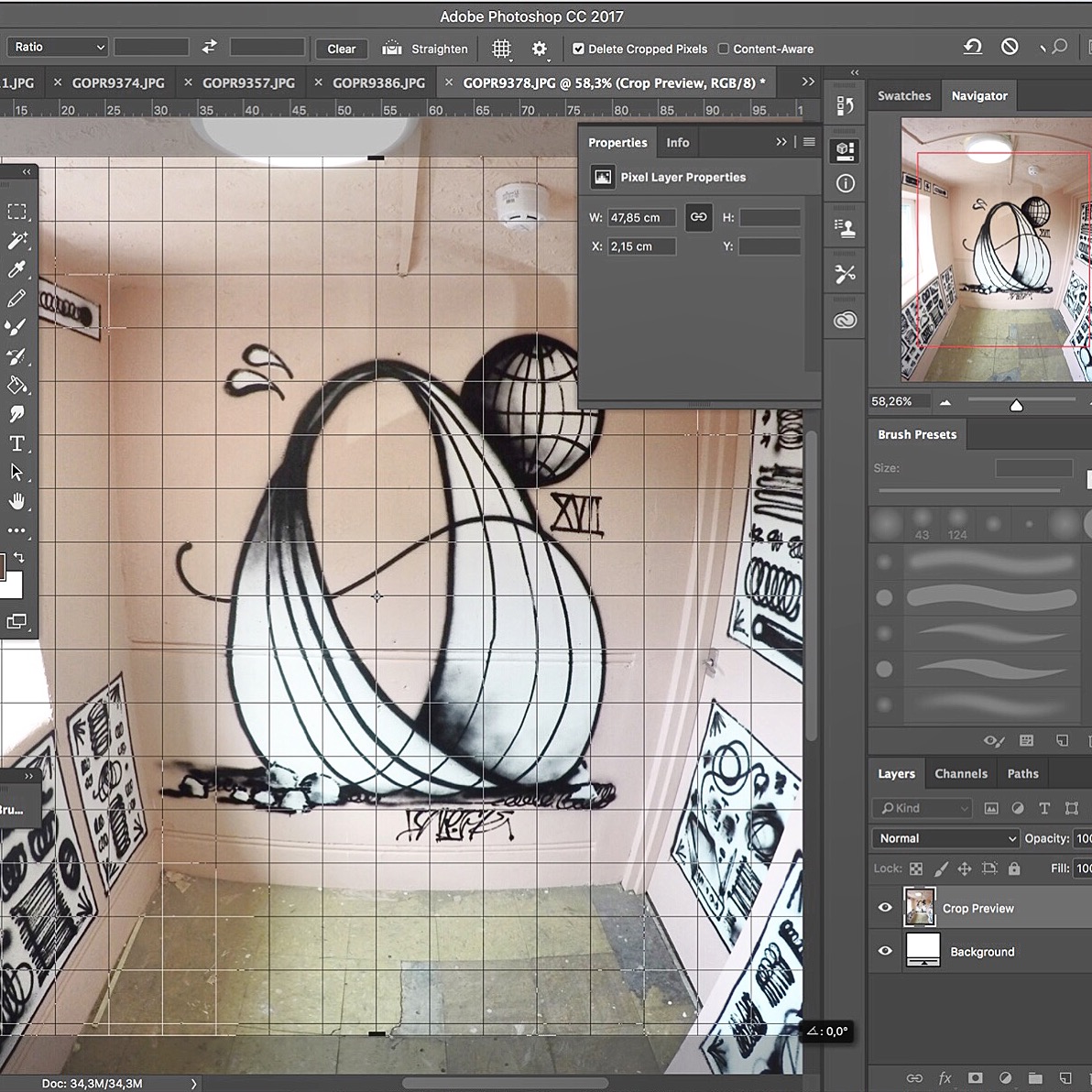Switch to the Channels tab

[x=960, y=773]
